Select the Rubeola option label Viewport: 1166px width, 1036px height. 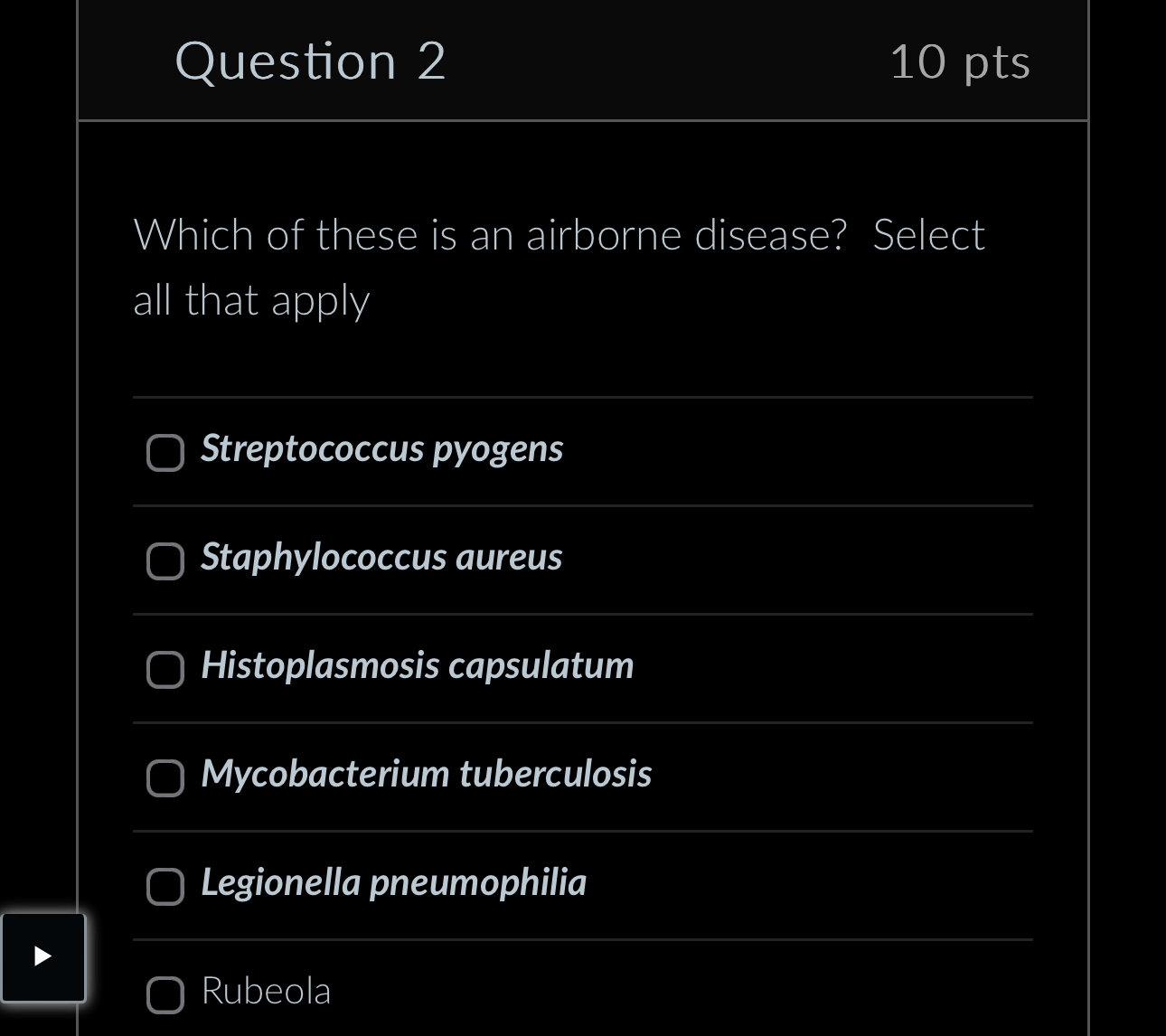(266, 991)
